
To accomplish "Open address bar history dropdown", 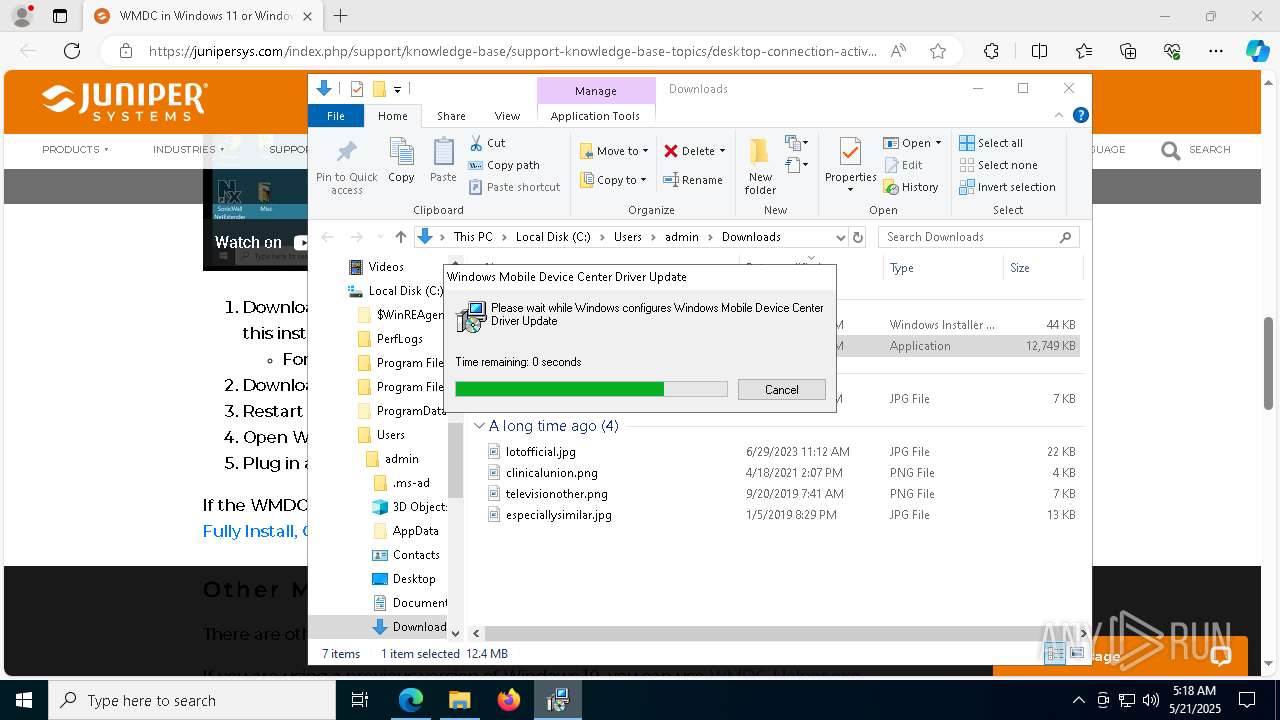I will click(x=840, y=237).
